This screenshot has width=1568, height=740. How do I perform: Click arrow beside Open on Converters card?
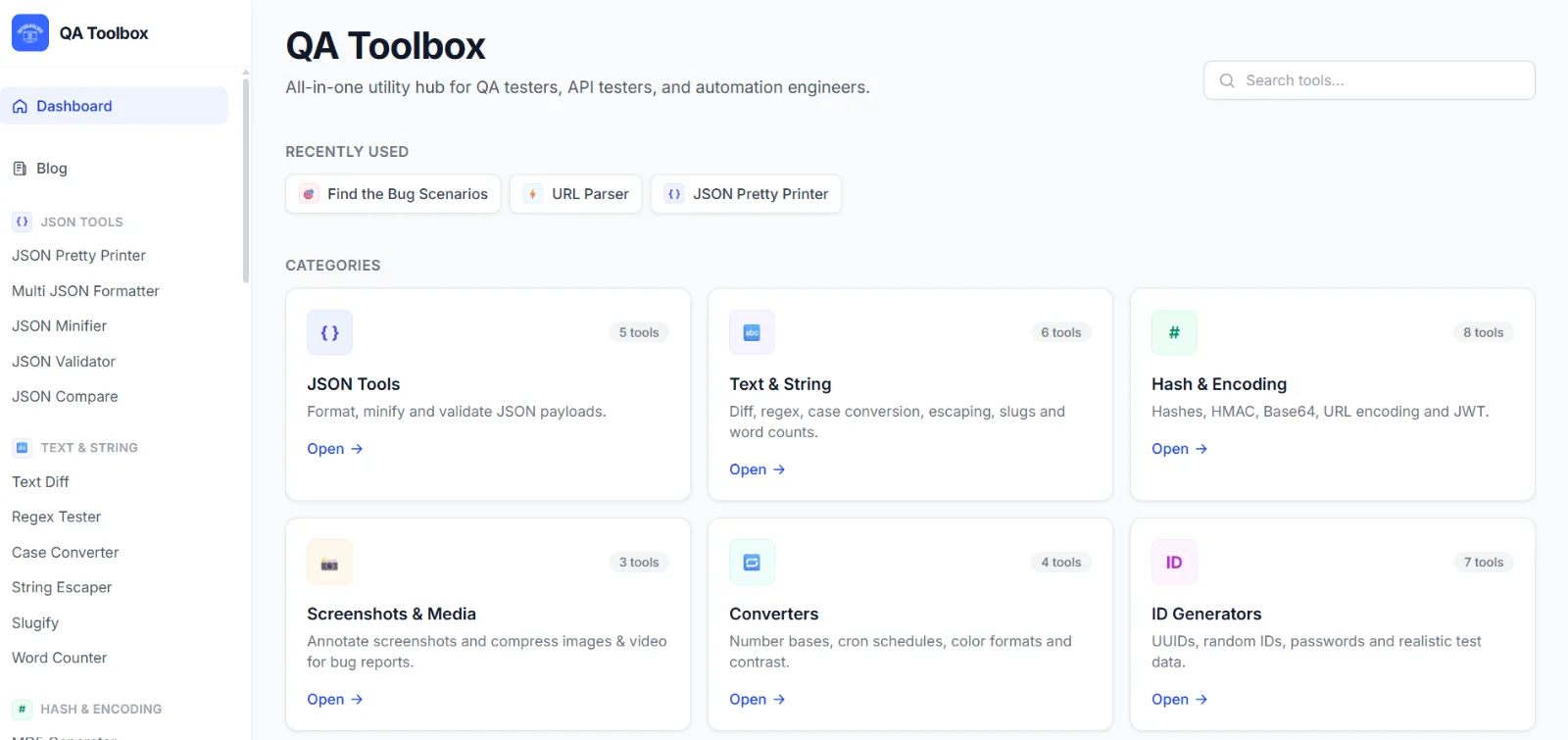[779, 700]
